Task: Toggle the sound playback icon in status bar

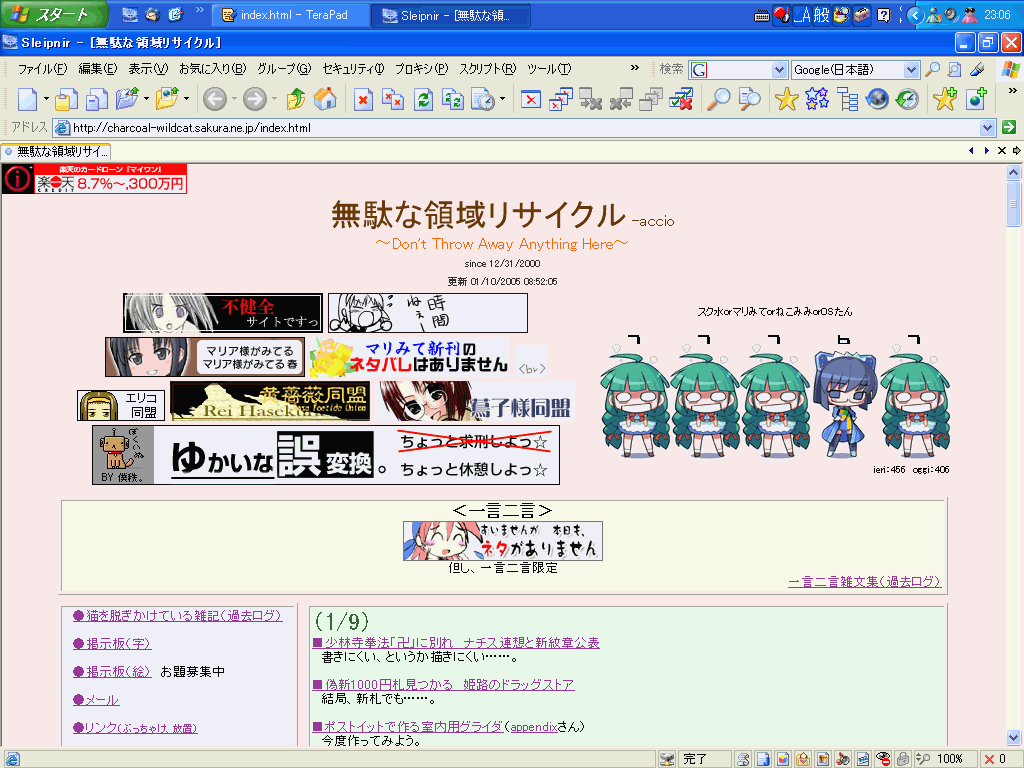Action: (x=843, y=759)
